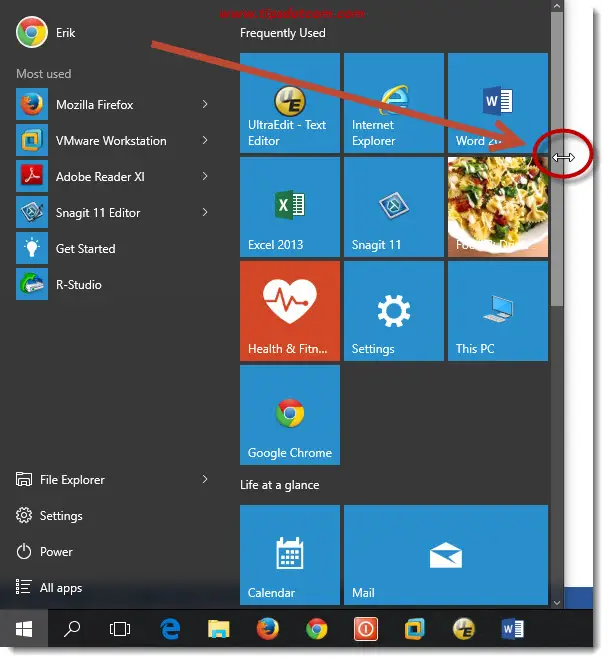The image size is (608, 662).
Task: Expand File Explorer jump list arrow
Action: pyautogui.click(x=205, y=479)
